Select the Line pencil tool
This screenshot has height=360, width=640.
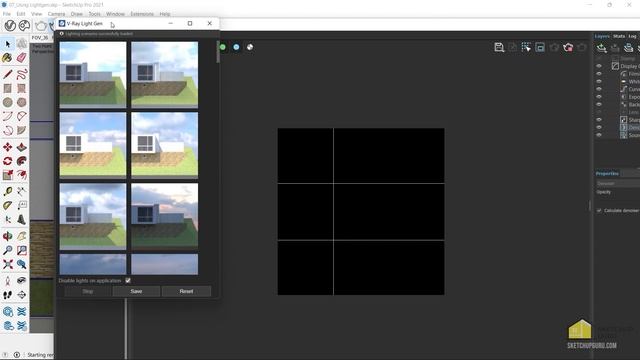tap(7, 74)
